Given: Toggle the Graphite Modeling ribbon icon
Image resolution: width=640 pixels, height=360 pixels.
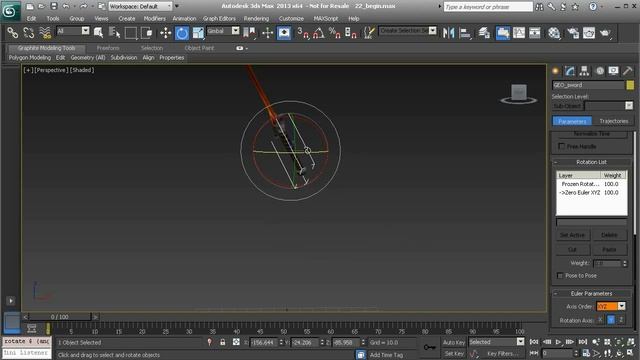Looking at the screenshot, I should pyautogui.click(x=503, y=33).
